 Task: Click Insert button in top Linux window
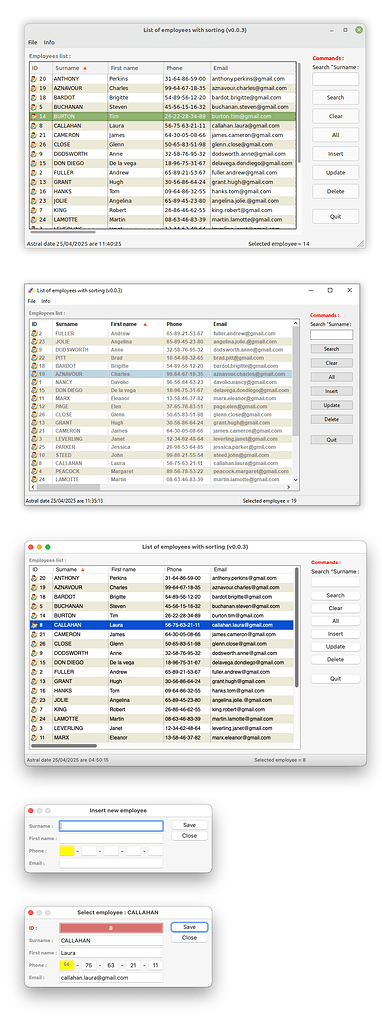click(x=335, y=154)
